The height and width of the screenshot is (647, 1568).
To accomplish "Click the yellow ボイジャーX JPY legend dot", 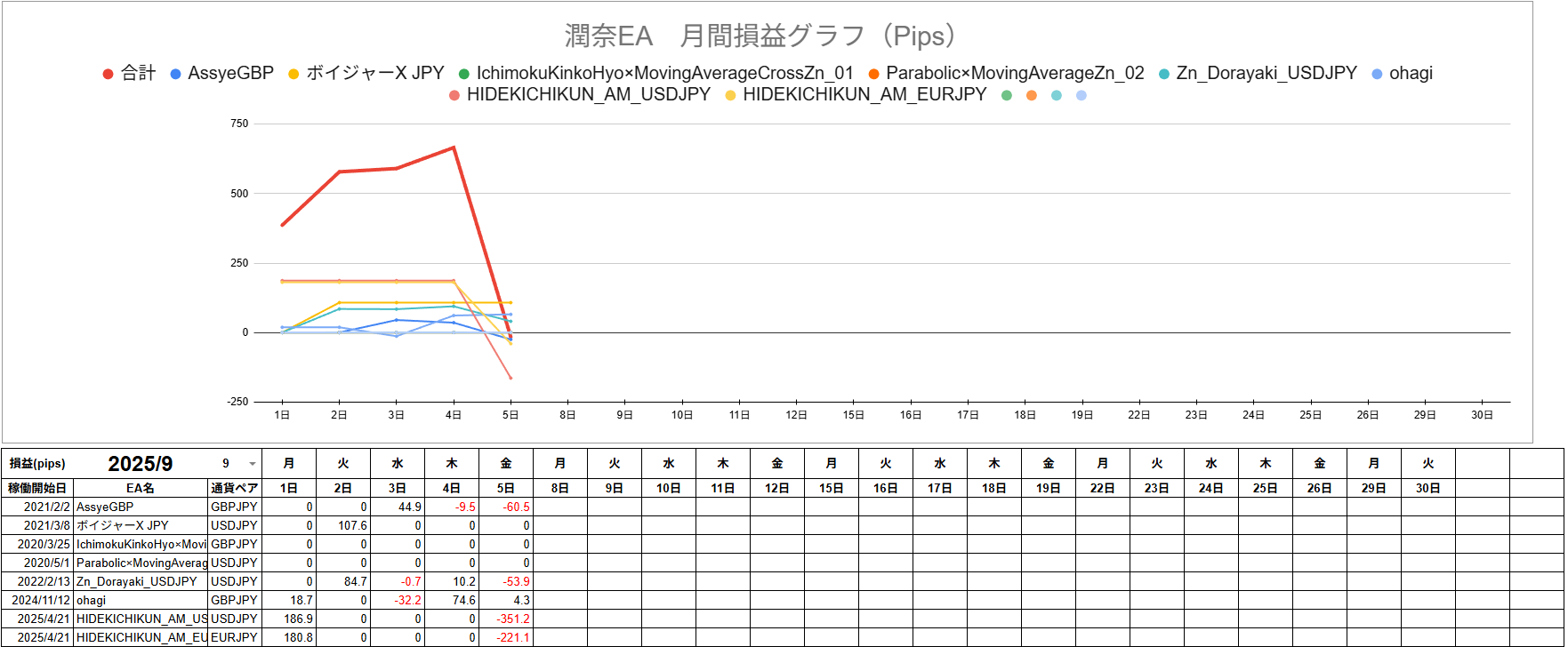I will coord(293,74).
